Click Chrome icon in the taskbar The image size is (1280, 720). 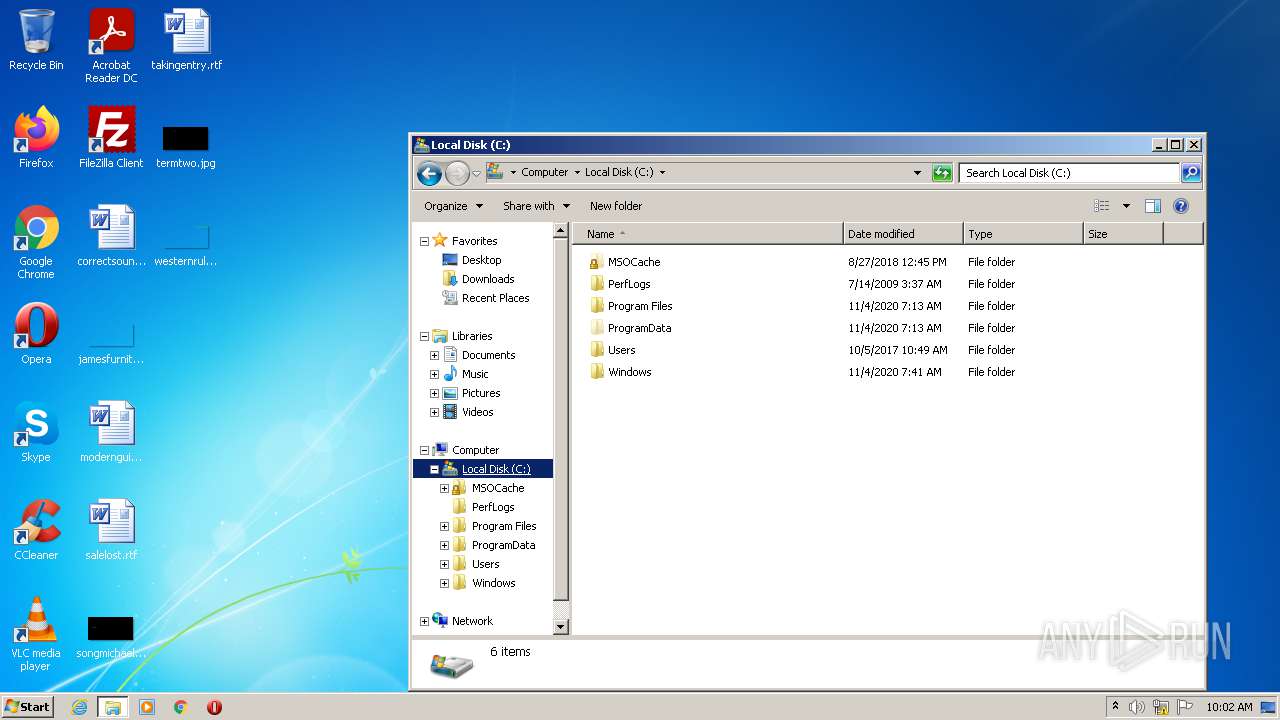click(x=181, y=707)
